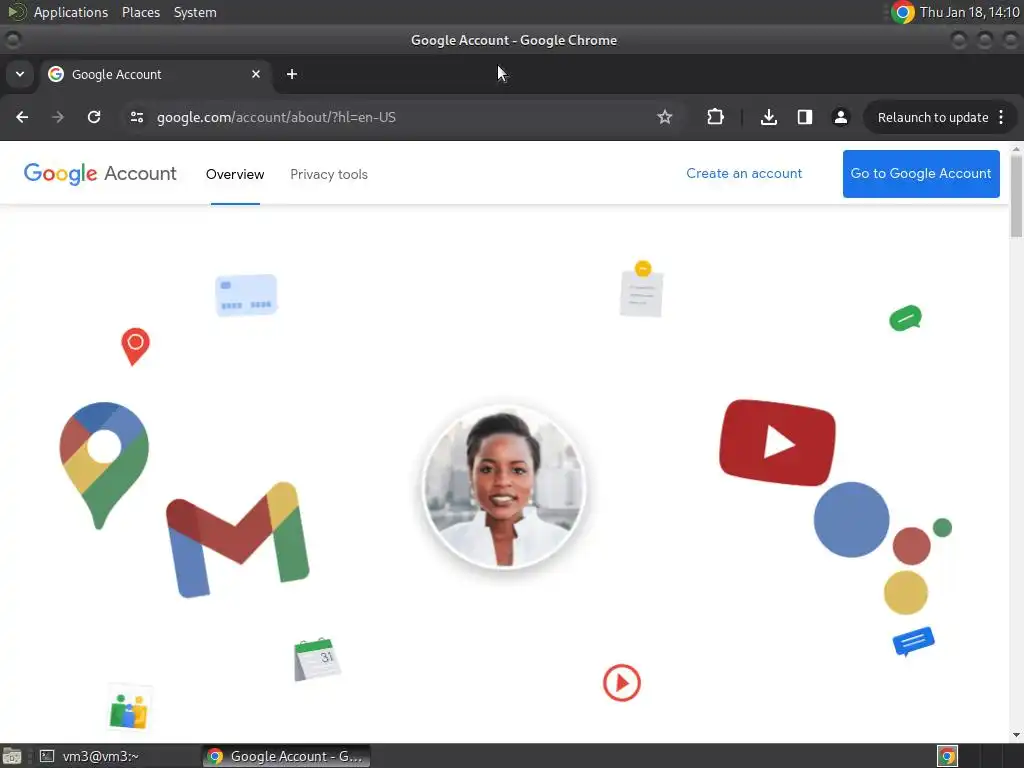The width and height of the screenshot is (1024, 768).
Task: Open the Downloads icon
Action: [769, 117]
